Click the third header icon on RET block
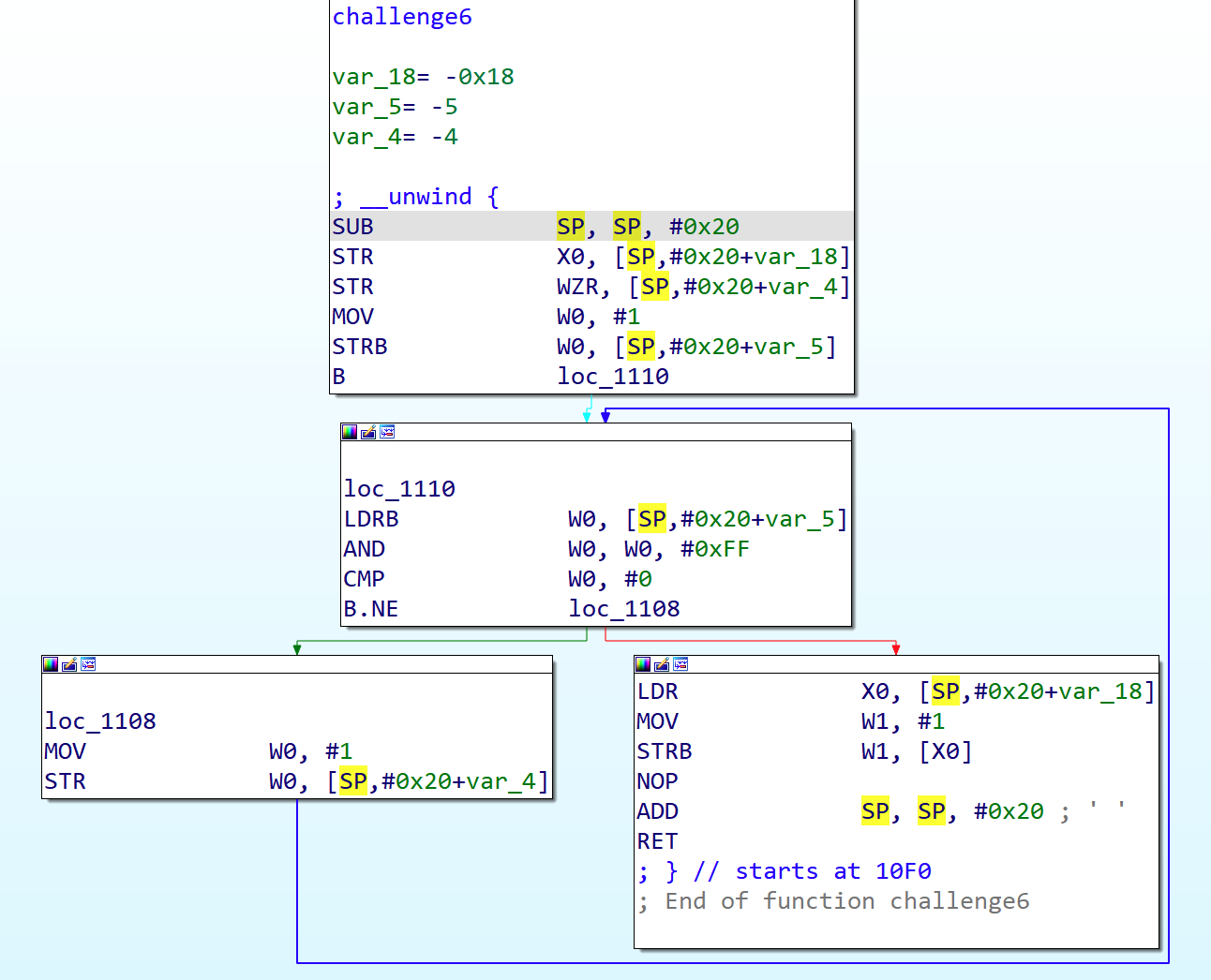This screenshot has height=980, width=1211. tap(680, 664)
